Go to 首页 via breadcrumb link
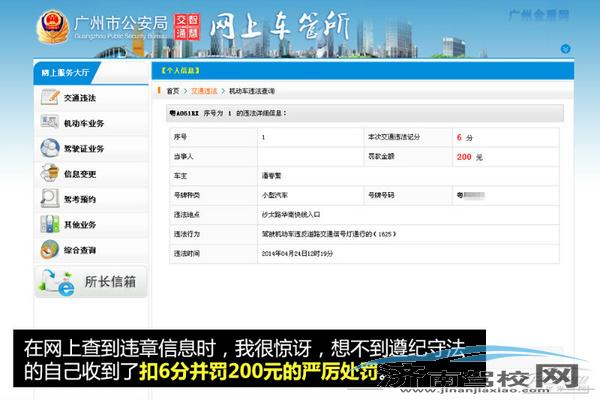600x400 pixels. (x=174, y=90)
